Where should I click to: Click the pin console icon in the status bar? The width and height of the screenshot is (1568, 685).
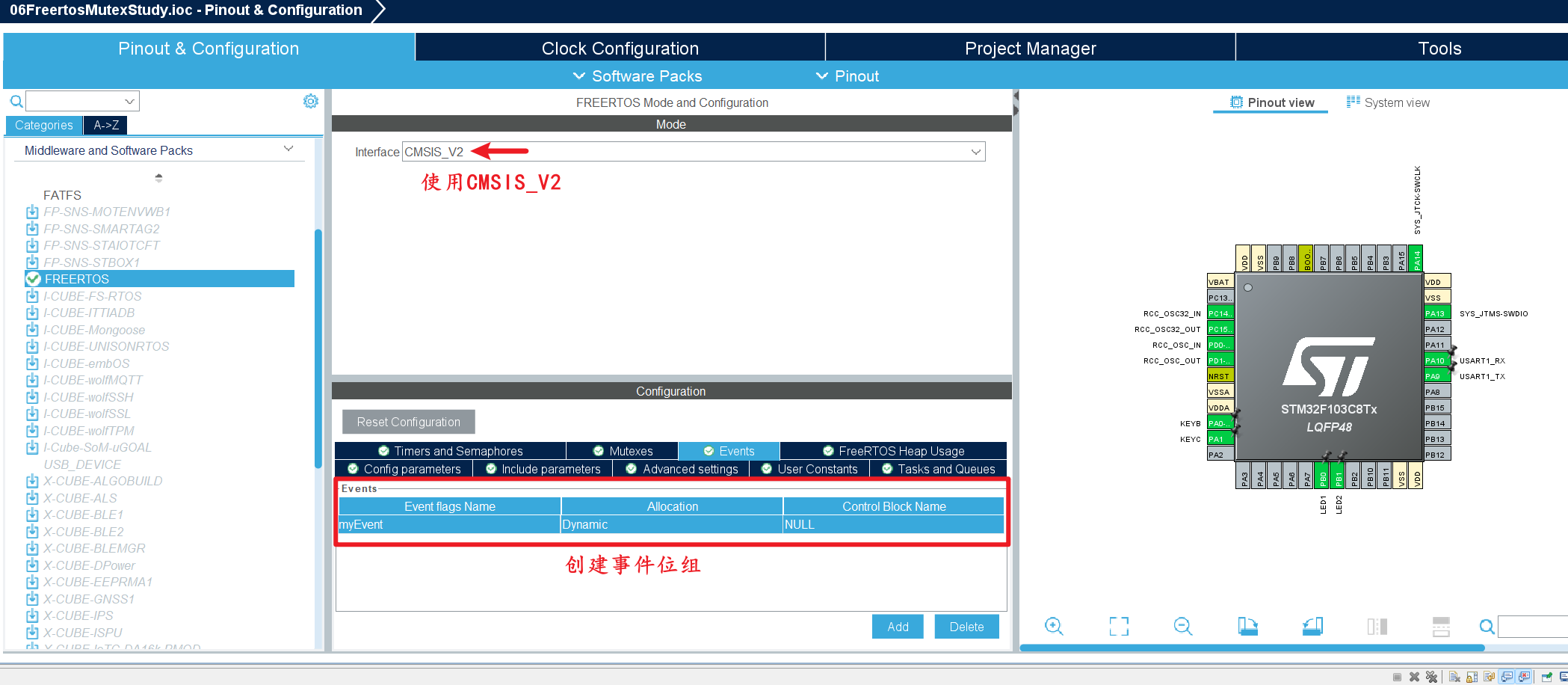[x=1546, y=677]
